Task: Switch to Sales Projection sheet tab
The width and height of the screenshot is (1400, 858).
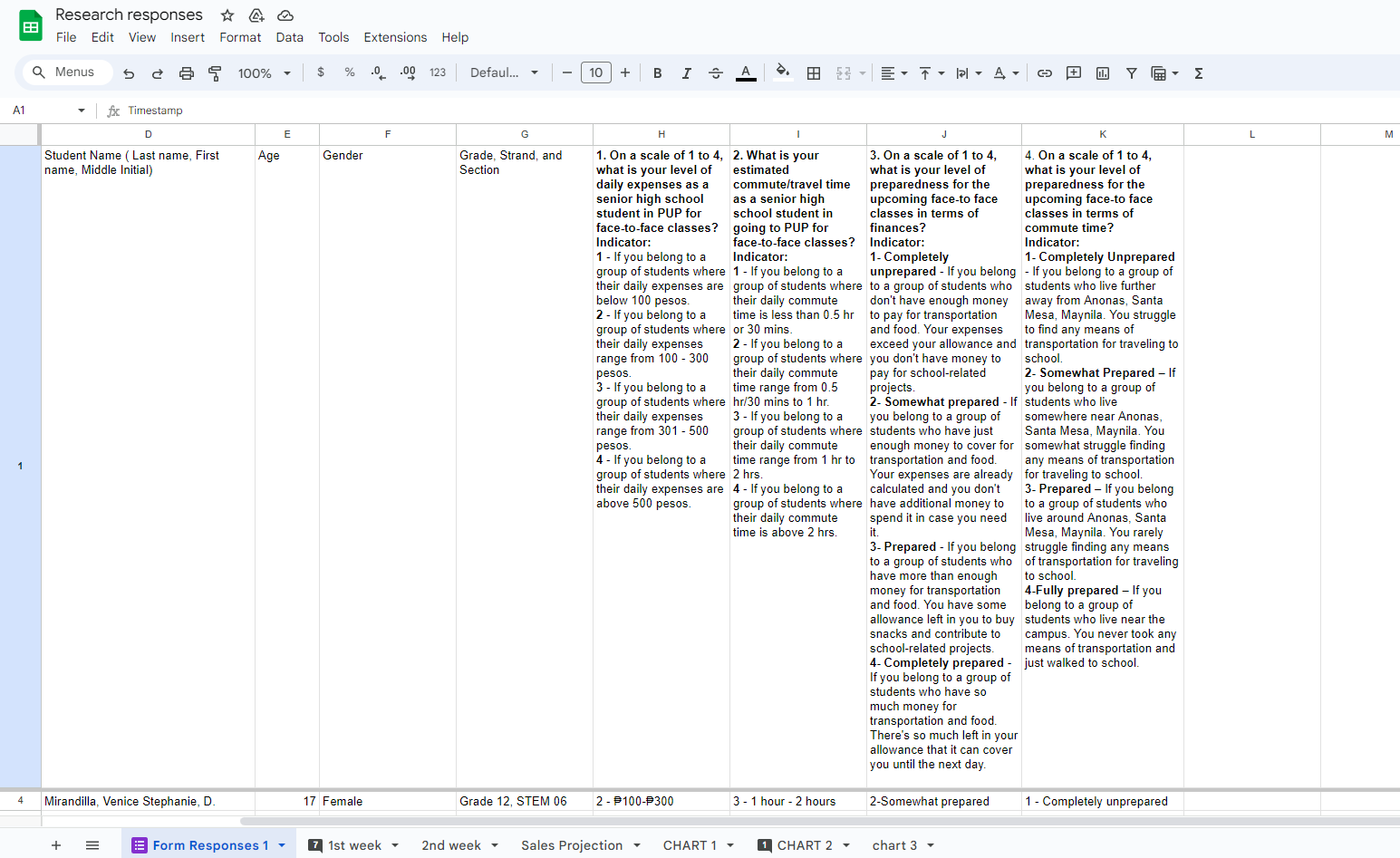Action: click(572, 845)
